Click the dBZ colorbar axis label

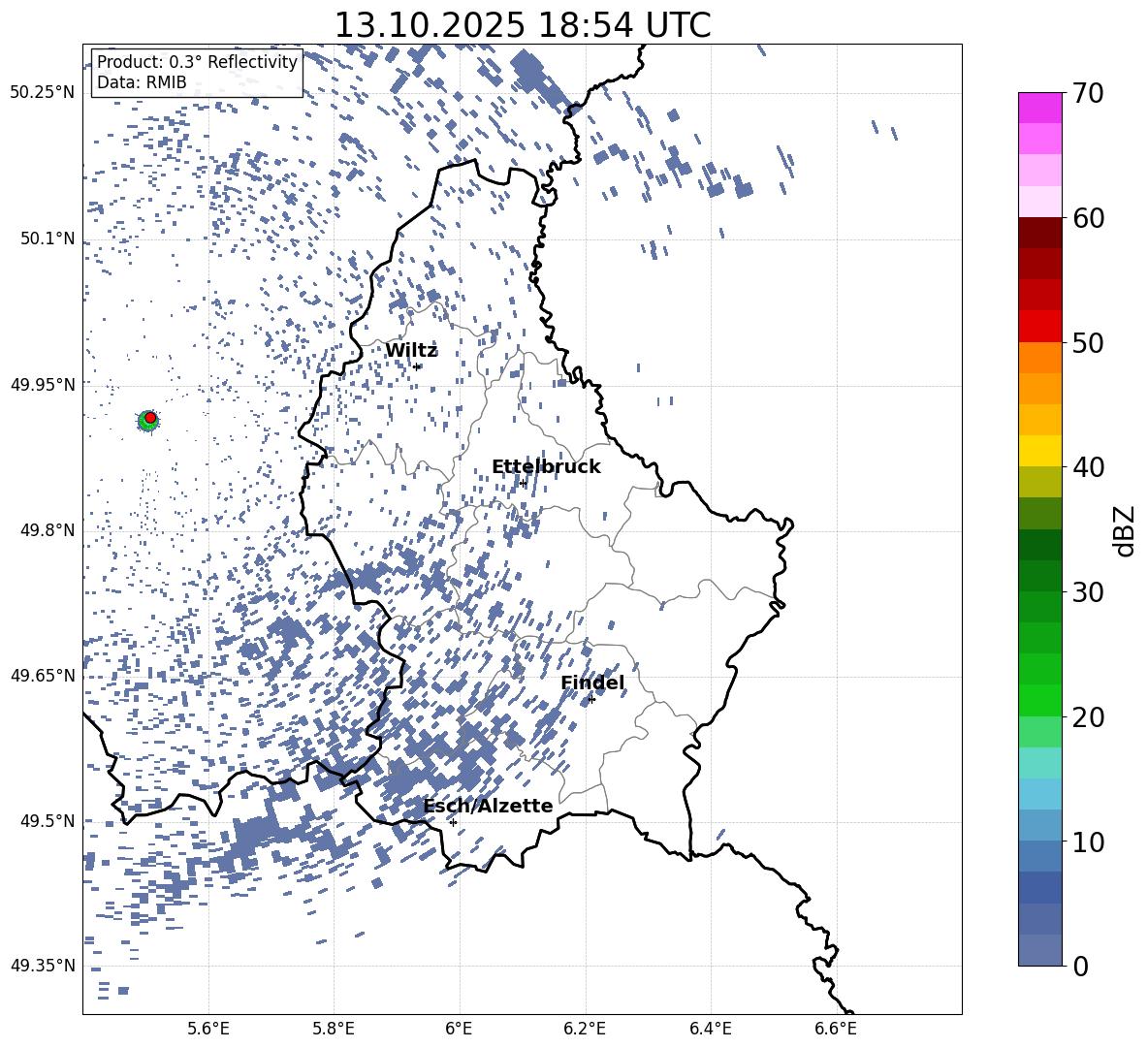tap(1126, 530)
